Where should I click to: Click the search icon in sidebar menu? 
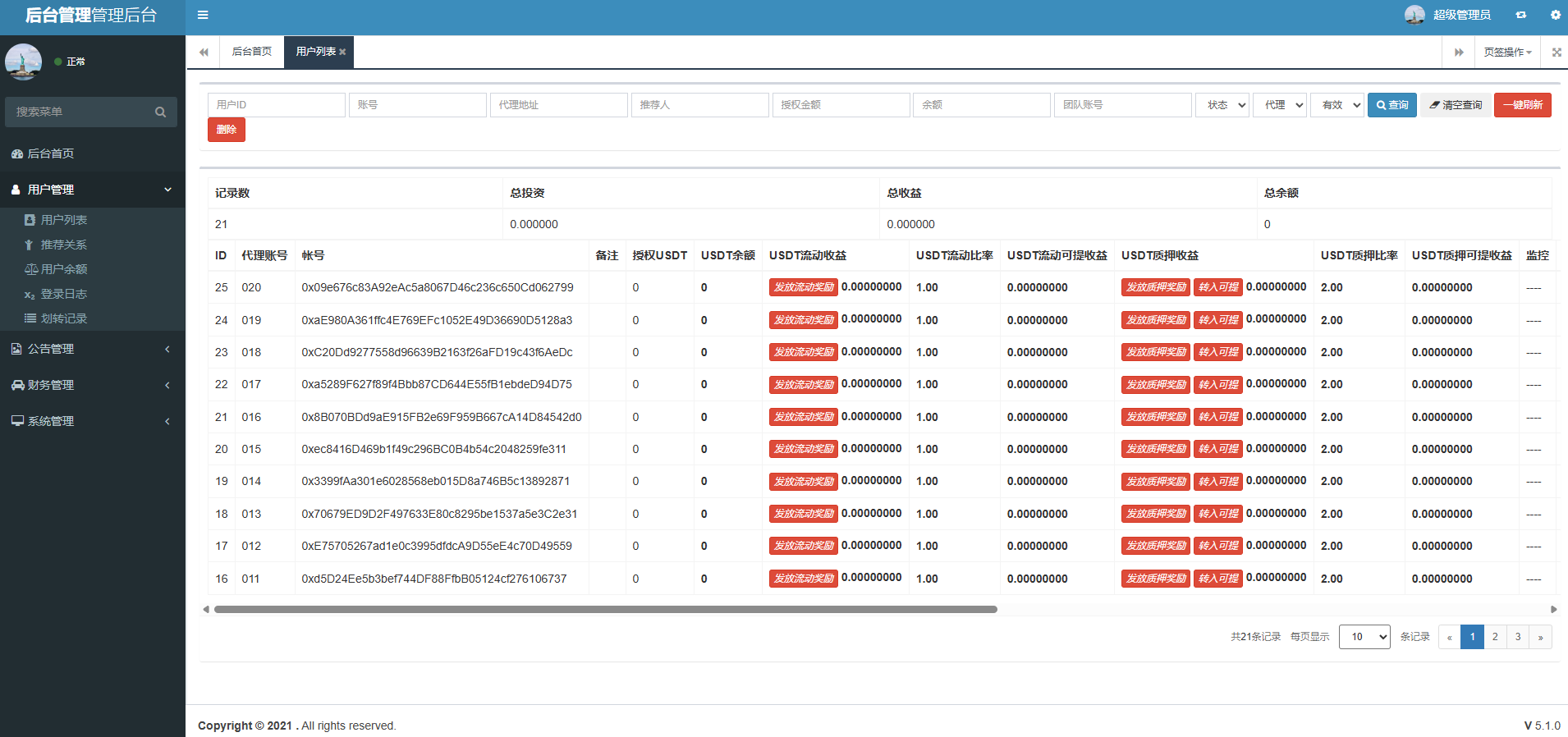click(160, 112)
